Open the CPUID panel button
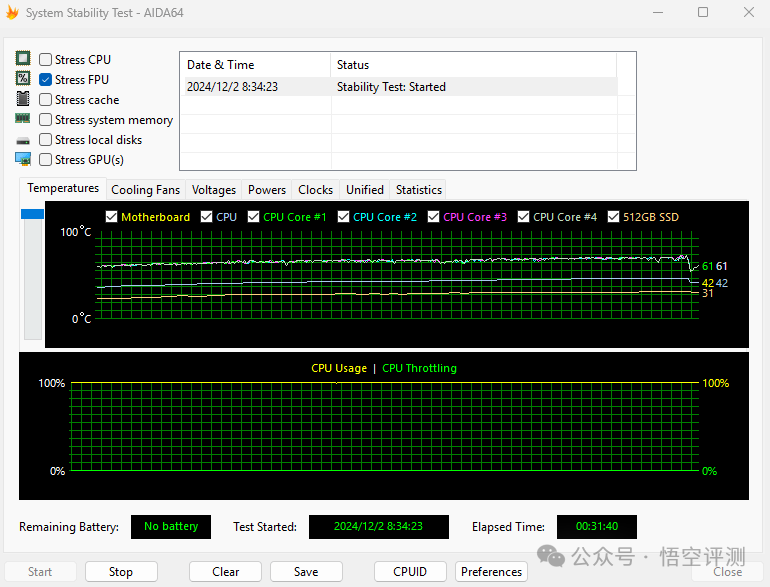Screen dimensions: 770x587 (x=410, y=572)
